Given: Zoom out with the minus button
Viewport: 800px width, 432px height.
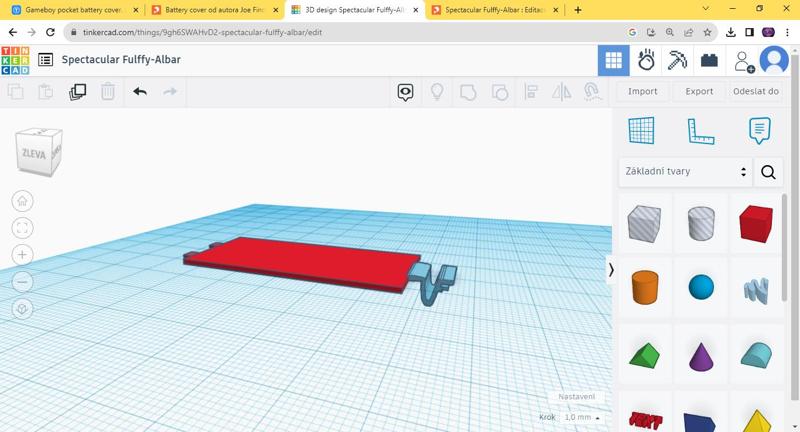Looking at the screenshot, I should point(22,282).
